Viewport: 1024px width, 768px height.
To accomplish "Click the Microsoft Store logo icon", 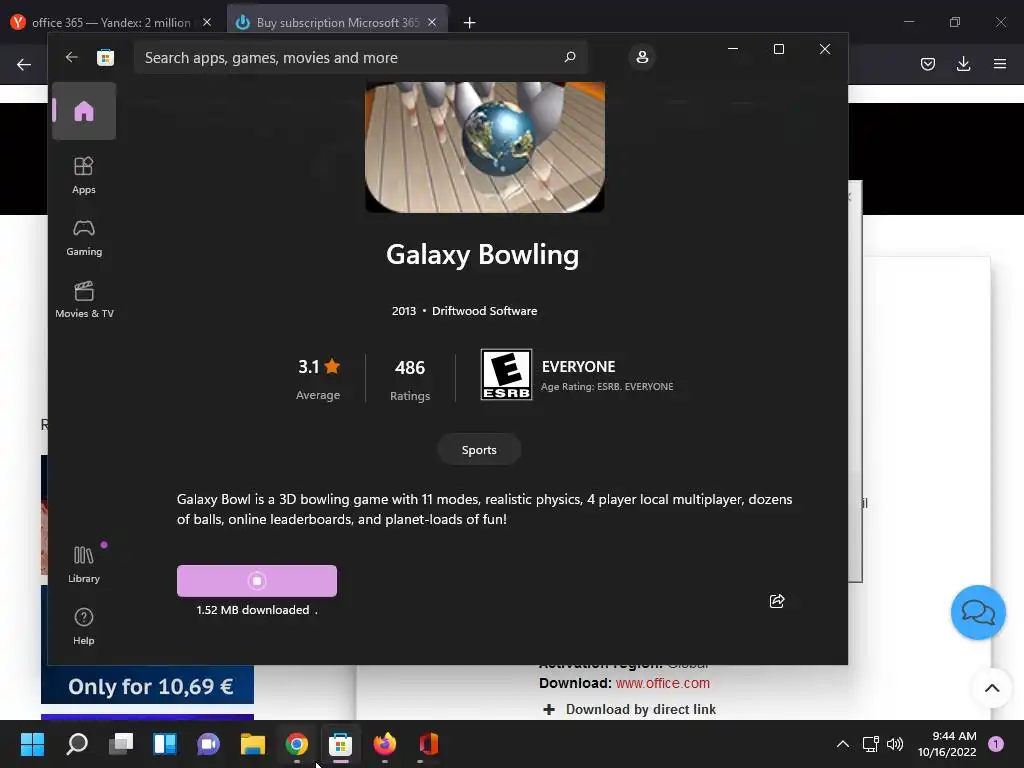I will [x=105, y=57].
